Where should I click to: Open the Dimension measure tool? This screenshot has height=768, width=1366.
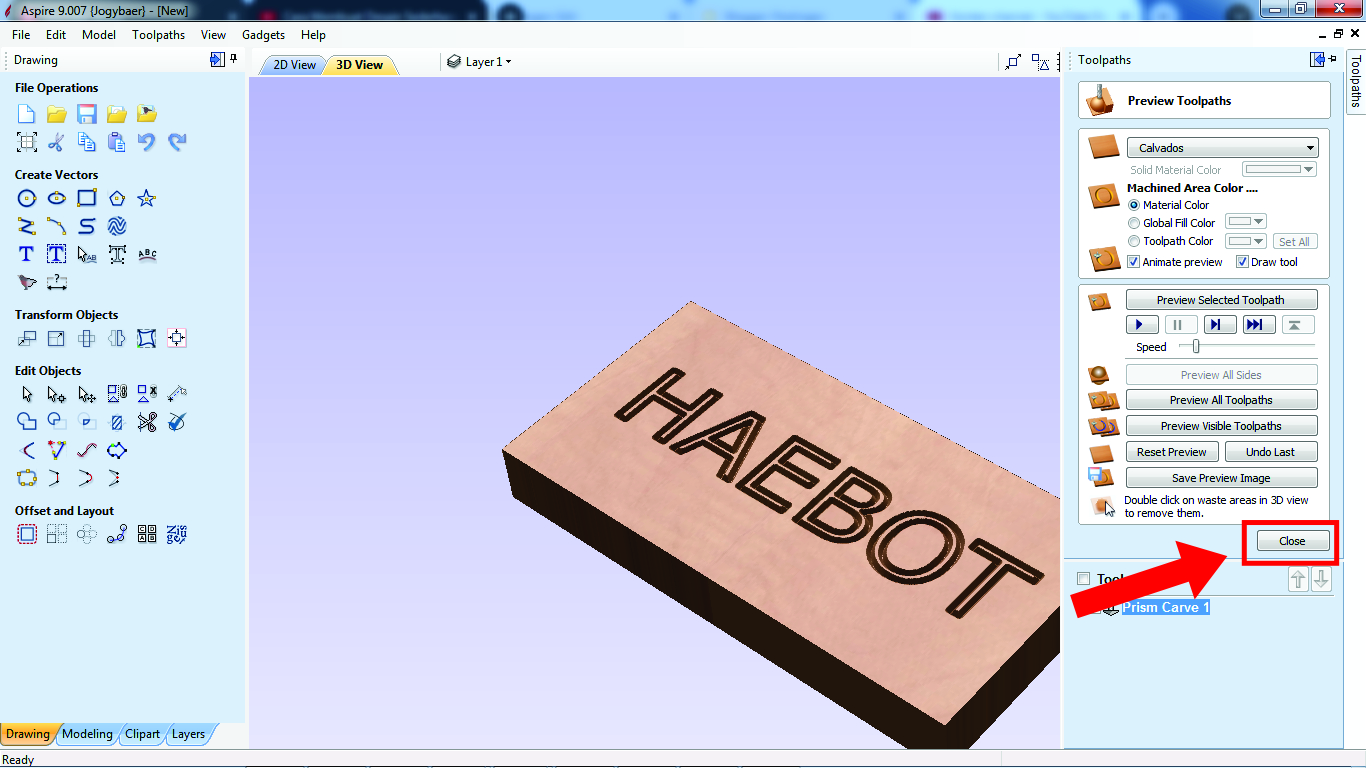57,282
